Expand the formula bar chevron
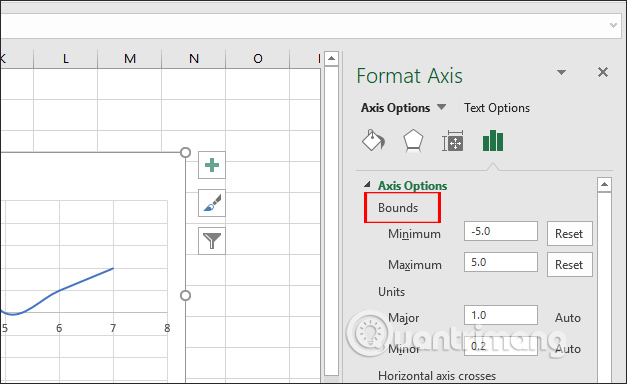 (613, 26)
